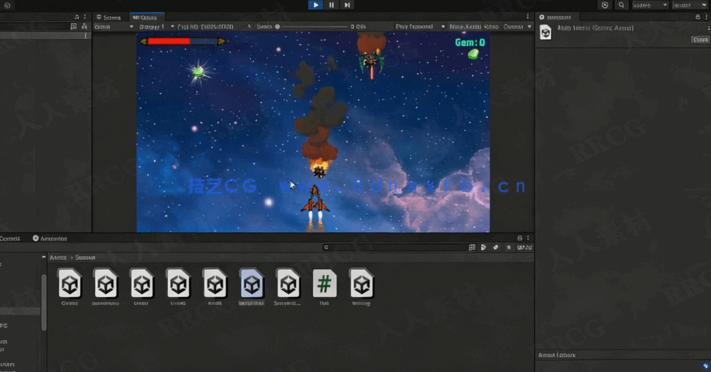Image resolution: width=711 pixels, height=372 pixels.
Task: Click the Gem:0 counter text in the game
Action: (x=470, y=43)
